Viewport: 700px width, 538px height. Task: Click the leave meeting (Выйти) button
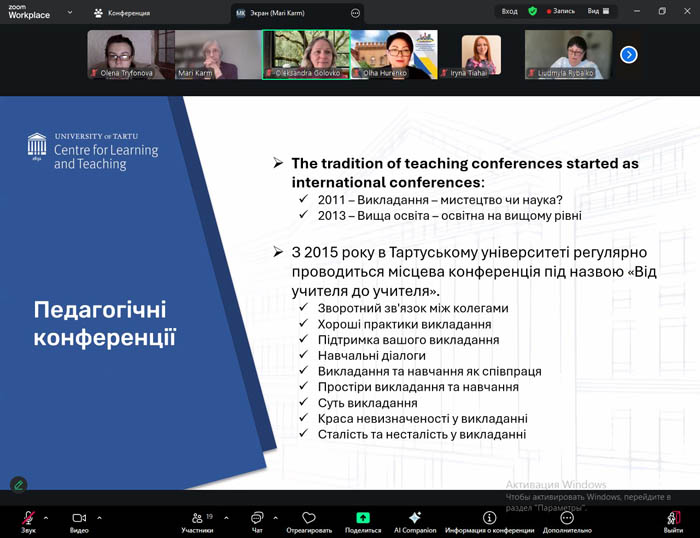pyautogui.click(x=673, y=517)
